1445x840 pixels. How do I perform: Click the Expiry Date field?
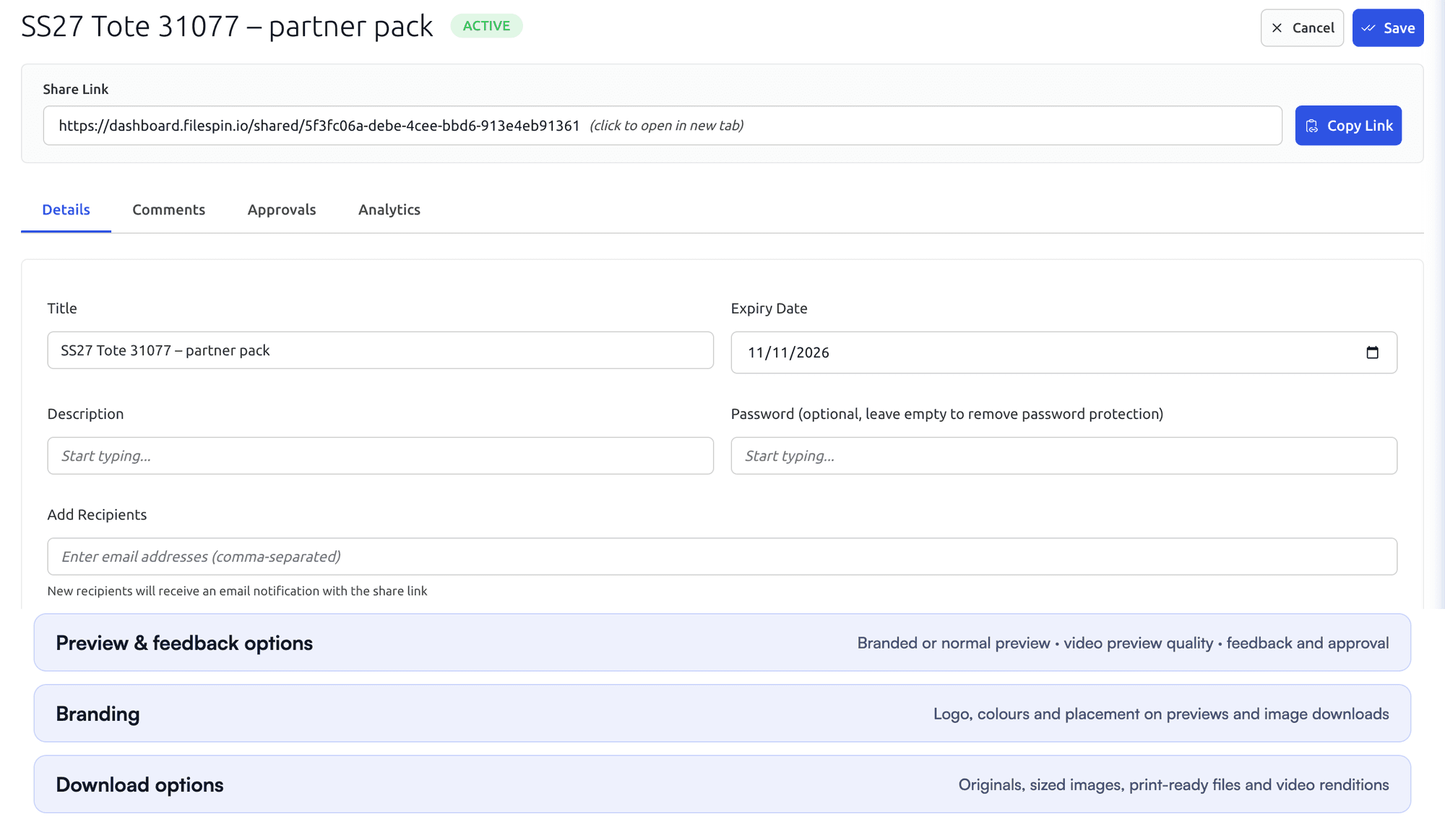[1064, 352]
